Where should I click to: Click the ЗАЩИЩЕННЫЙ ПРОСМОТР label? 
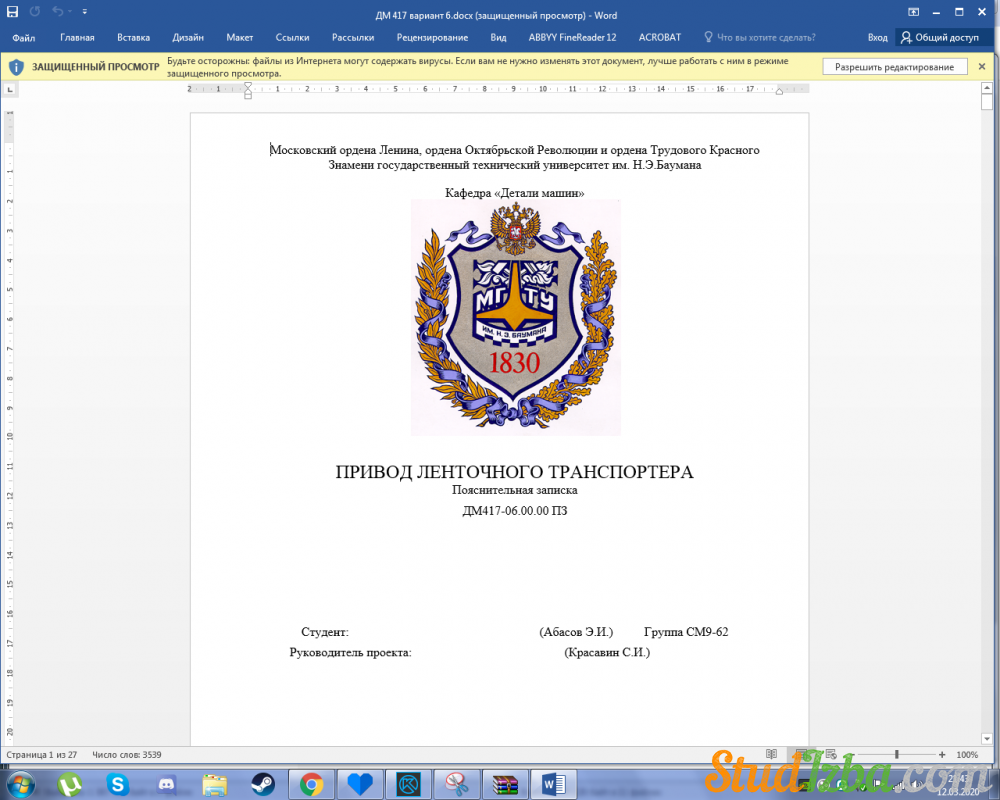tap(96, 67)
